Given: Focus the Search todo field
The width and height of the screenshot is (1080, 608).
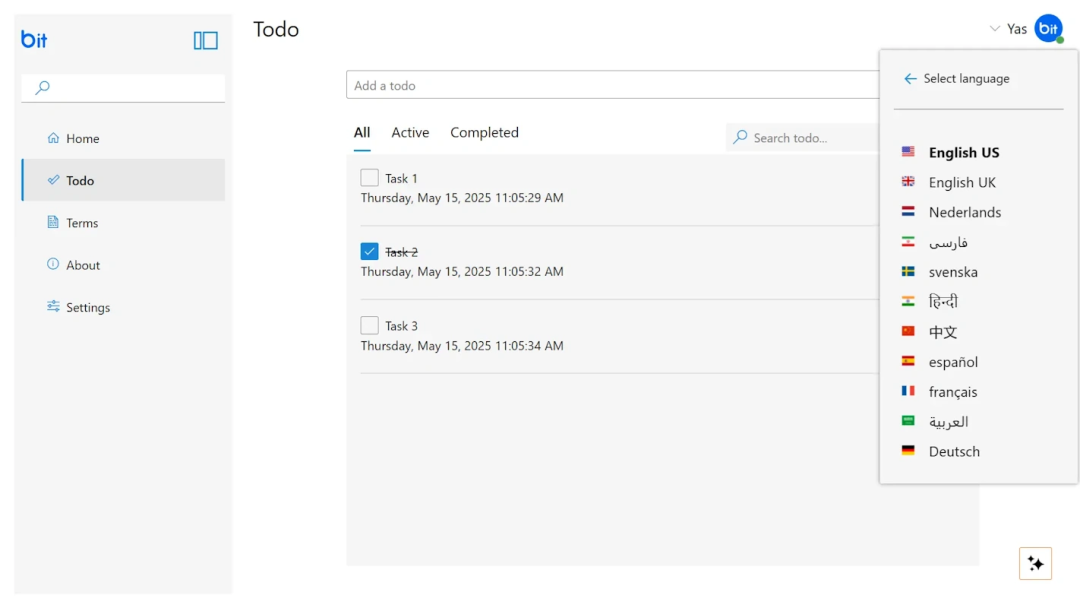Looking at the screenshot, I should pyautogui.click(x=802, y=137).
